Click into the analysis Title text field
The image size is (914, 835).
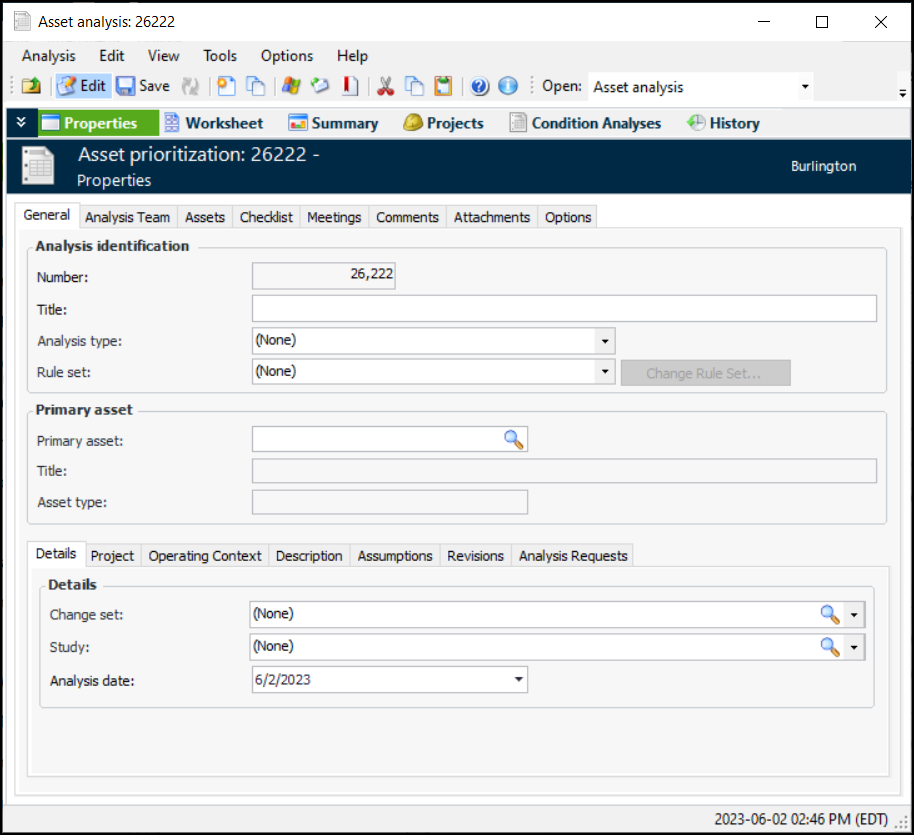(564, 309)
